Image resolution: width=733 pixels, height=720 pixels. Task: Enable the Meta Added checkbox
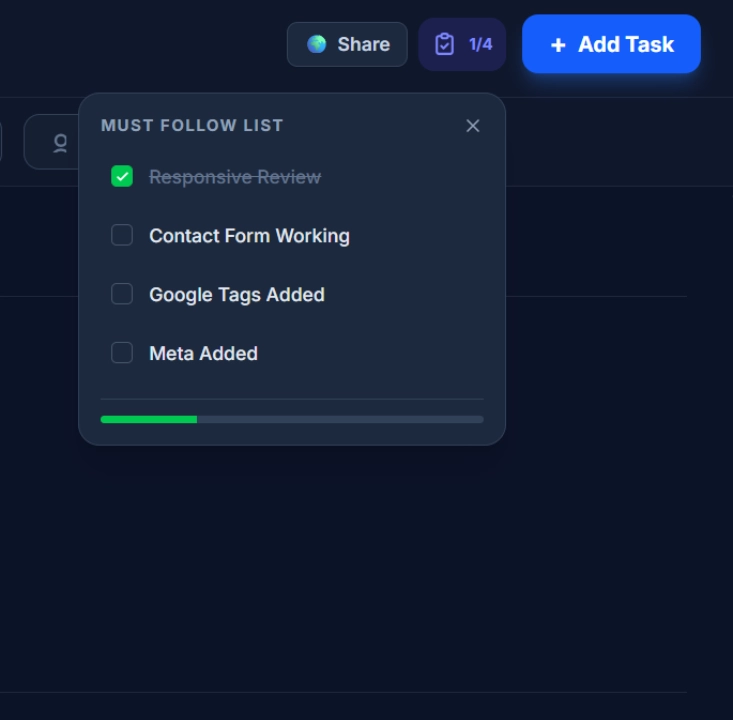(122, 353)
